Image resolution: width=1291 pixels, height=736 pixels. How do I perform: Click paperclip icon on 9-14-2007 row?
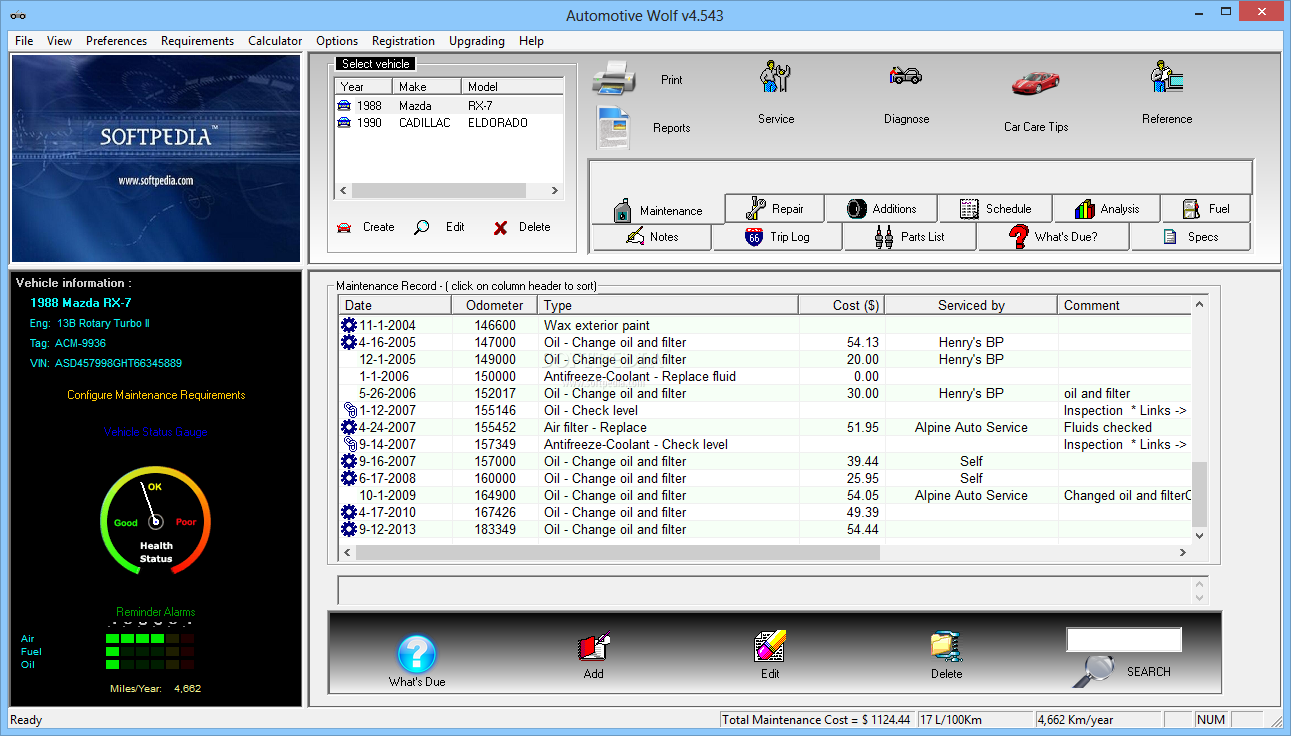pos(349,444)
